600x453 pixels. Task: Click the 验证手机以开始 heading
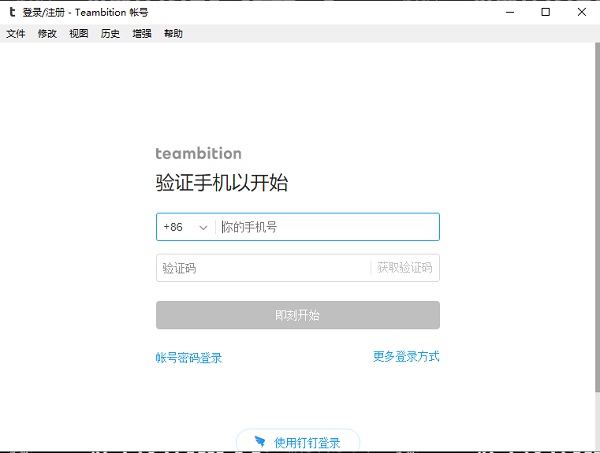click(x=222, y=182)
